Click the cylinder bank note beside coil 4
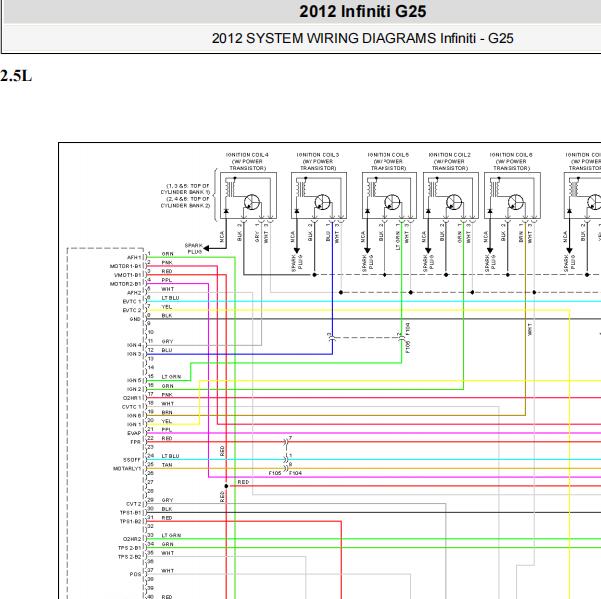The width and height of the screenshot is (601, 599). [x=185, y=195]
